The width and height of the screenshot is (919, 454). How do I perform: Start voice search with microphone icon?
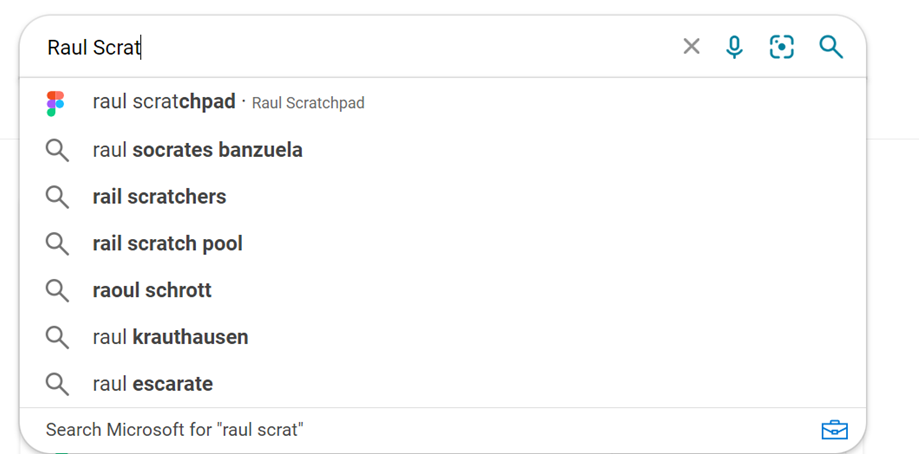734,47
